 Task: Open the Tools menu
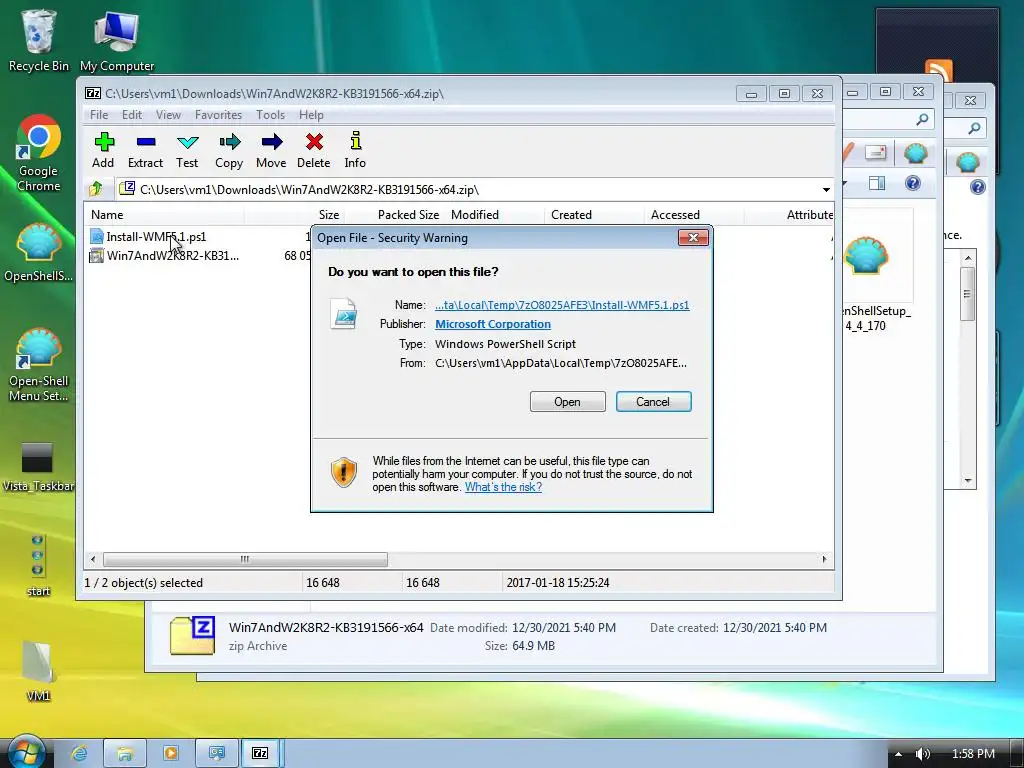click(270, 115)
